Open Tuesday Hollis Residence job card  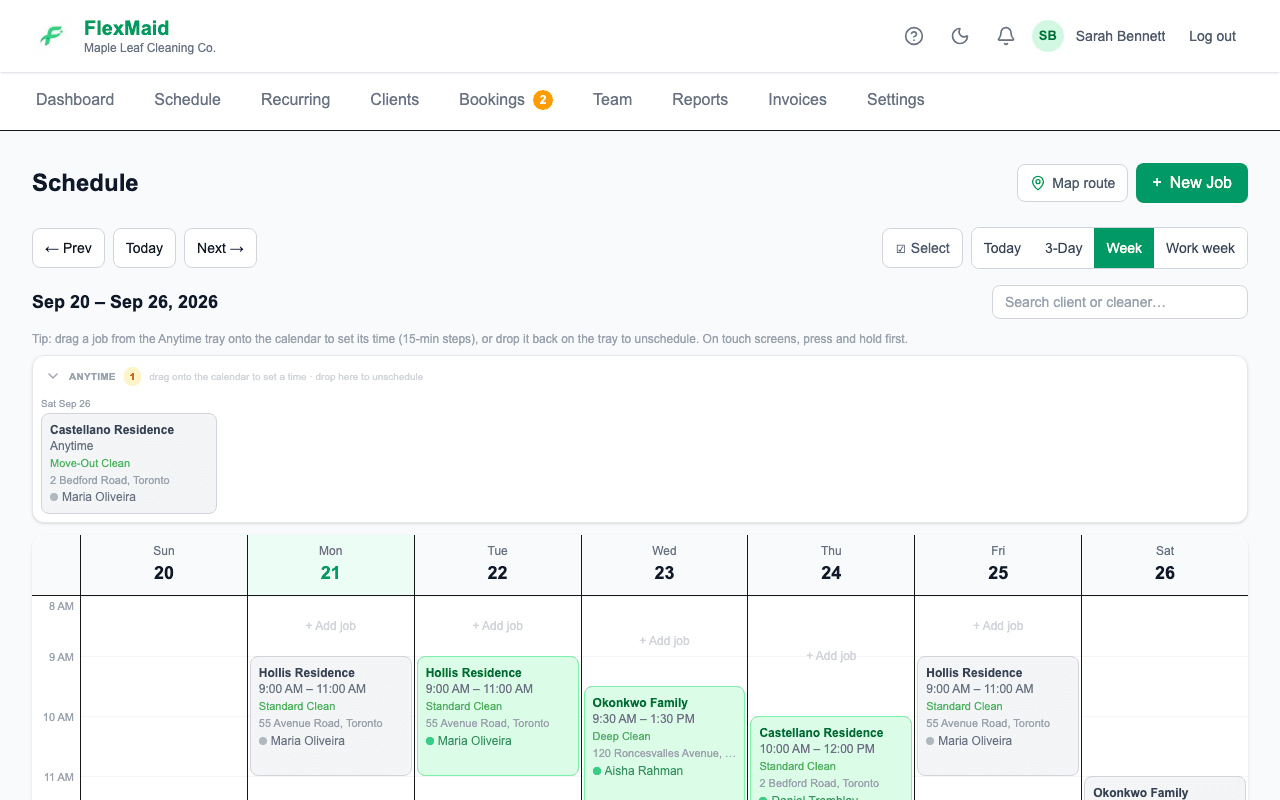498,716
